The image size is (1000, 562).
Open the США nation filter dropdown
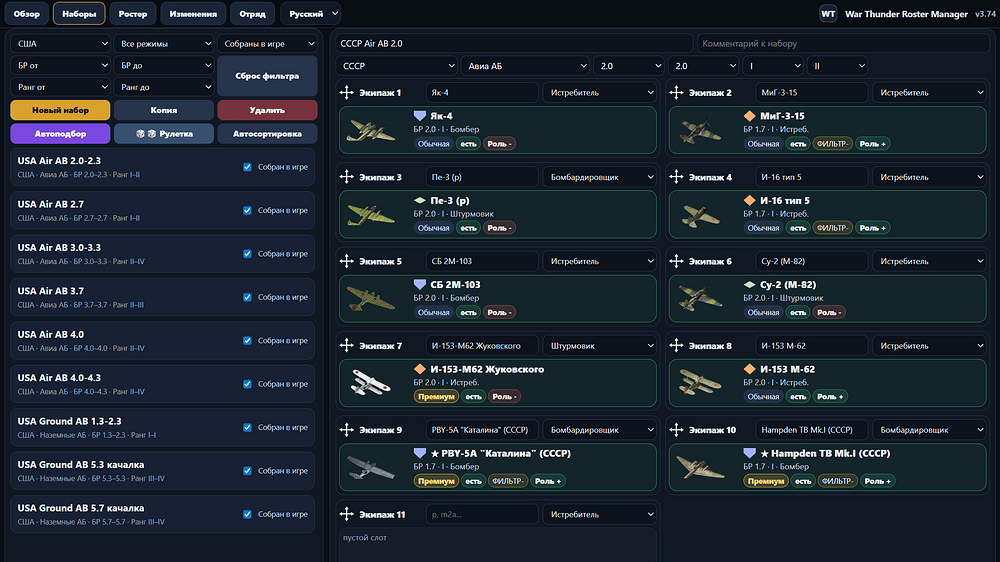[61, 43]
